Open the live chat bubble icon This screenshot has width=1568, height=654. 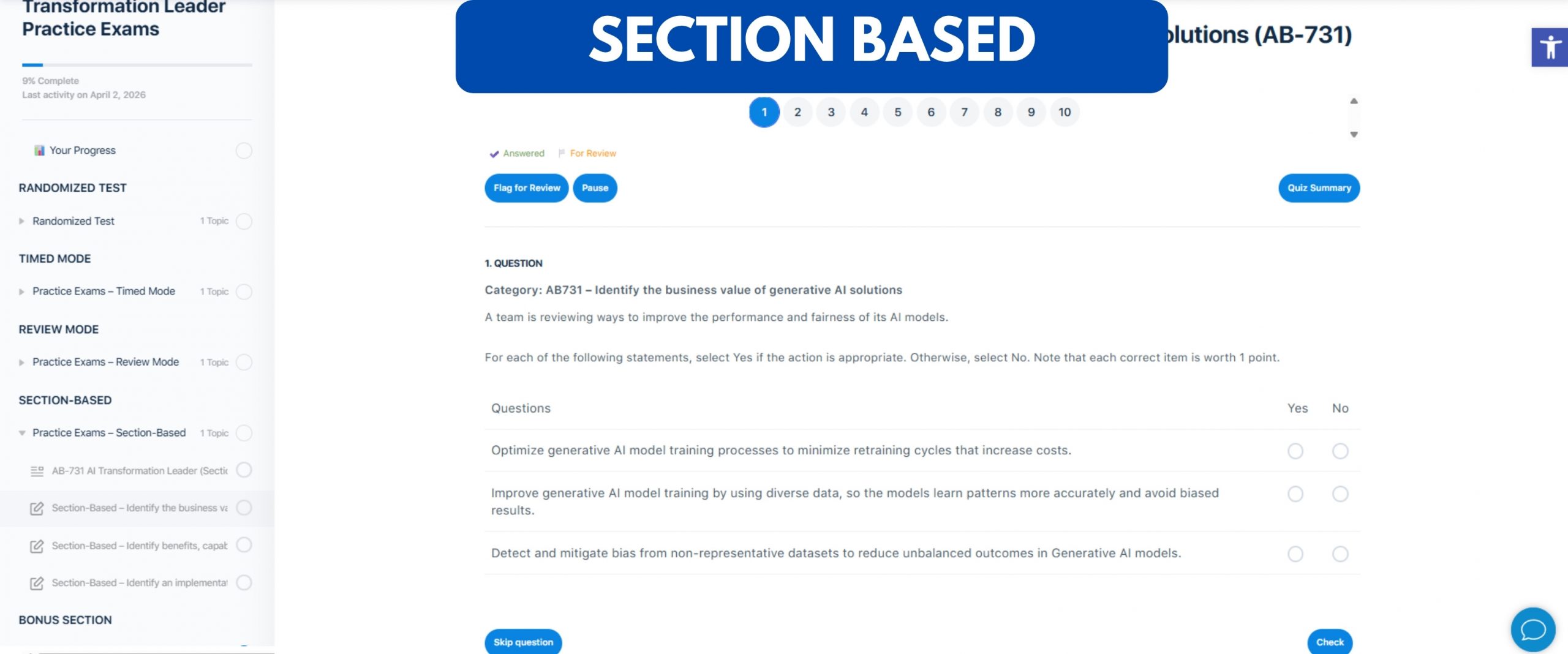(x=1532, y=629)
